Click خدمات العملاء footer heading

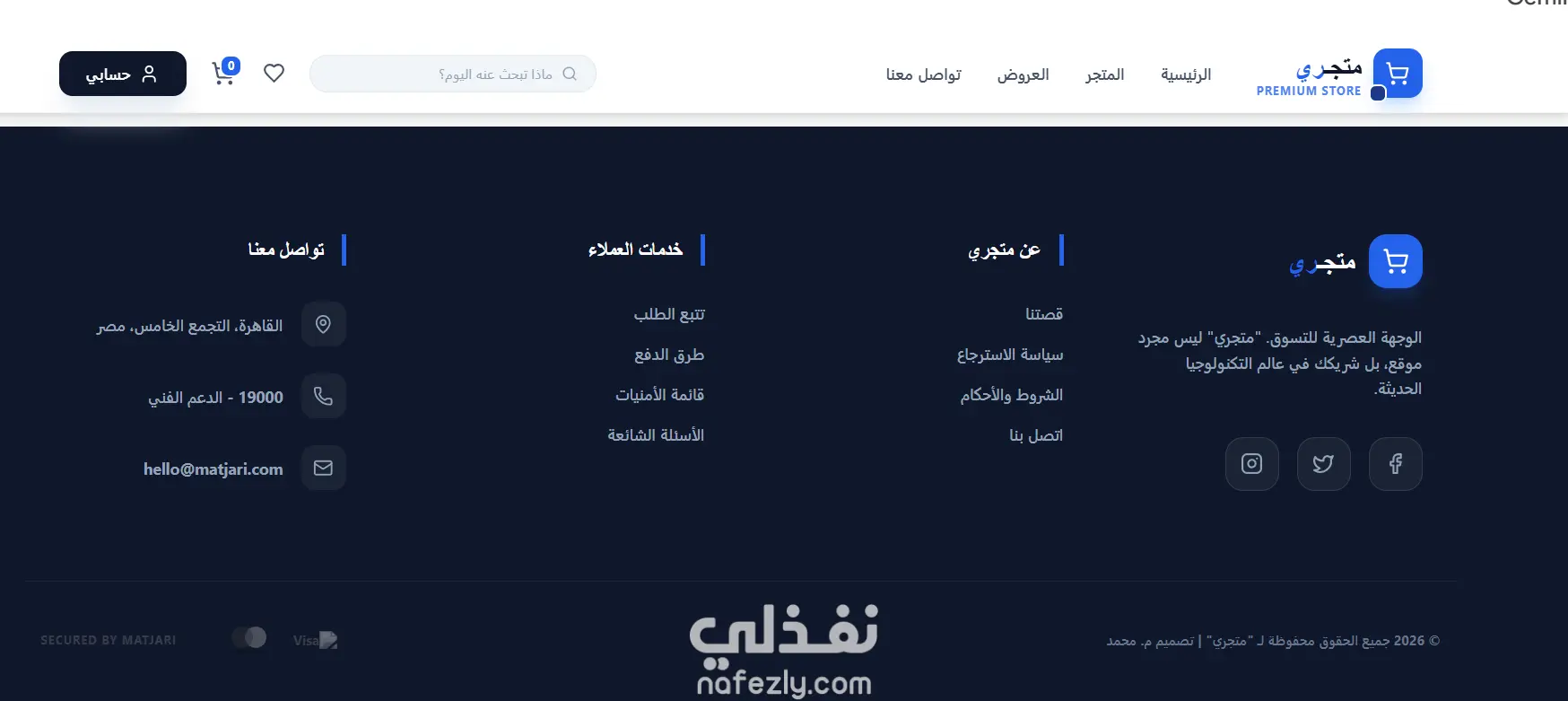(x=636, y=250)
